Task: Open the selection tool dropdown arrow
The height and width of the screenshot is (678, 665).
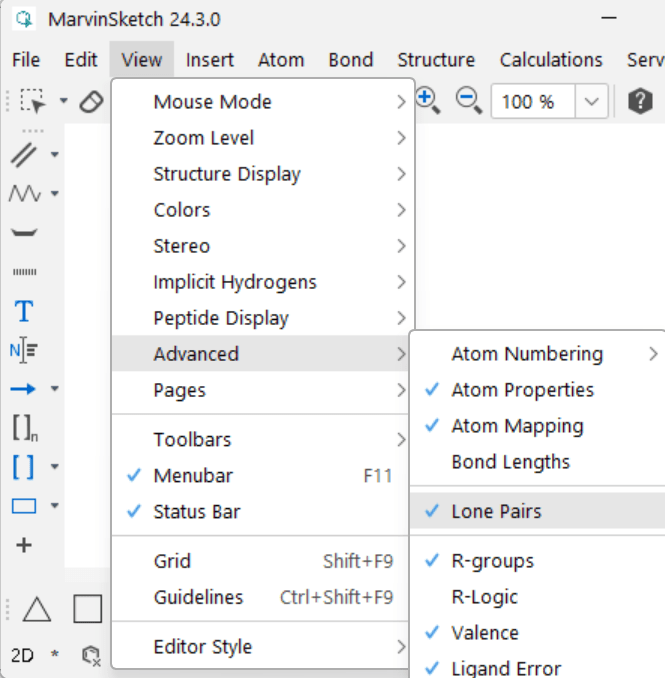Action: [x=64, y=101]
